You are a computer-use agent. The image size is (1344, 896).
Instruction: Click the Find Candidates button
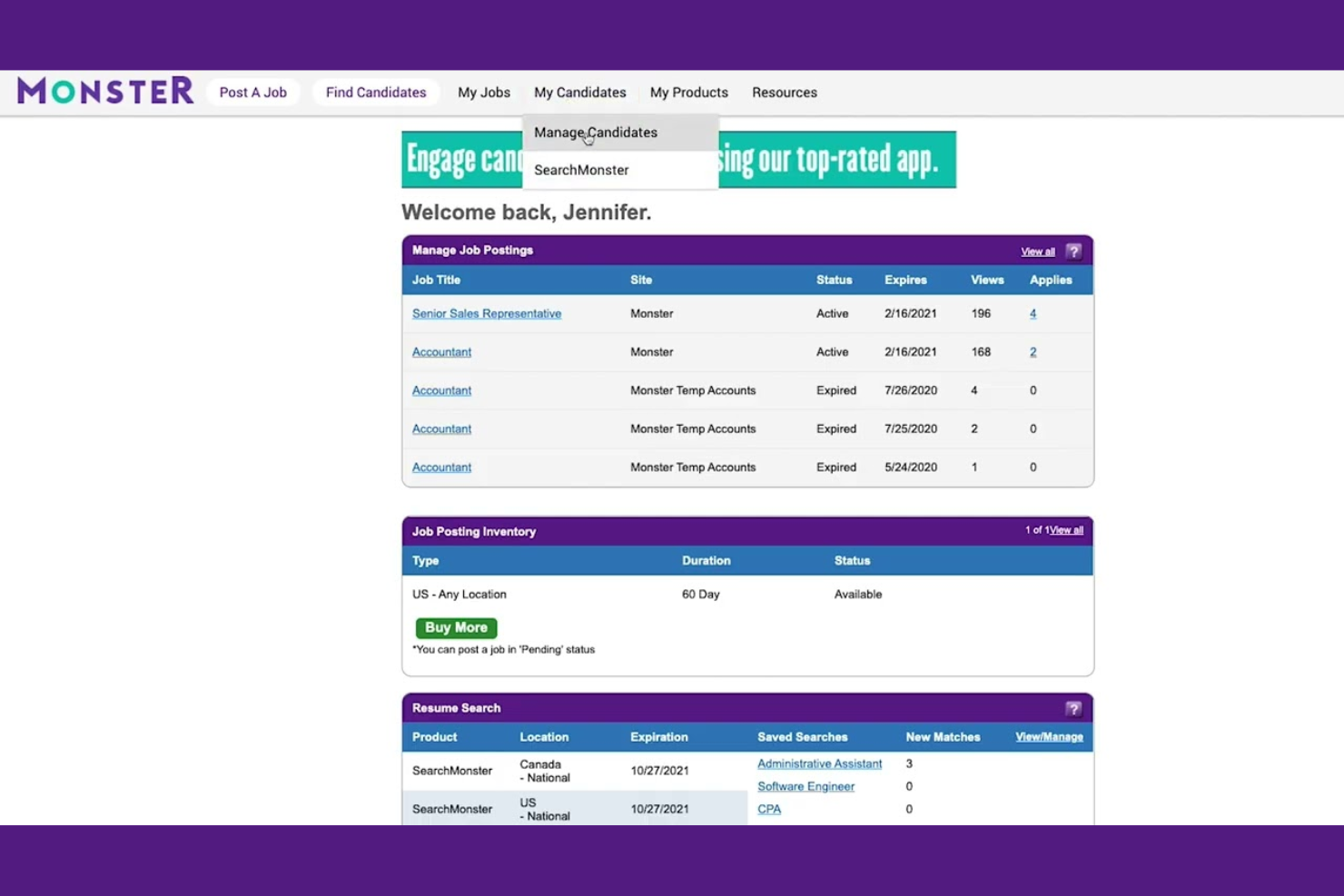[376, 93]
